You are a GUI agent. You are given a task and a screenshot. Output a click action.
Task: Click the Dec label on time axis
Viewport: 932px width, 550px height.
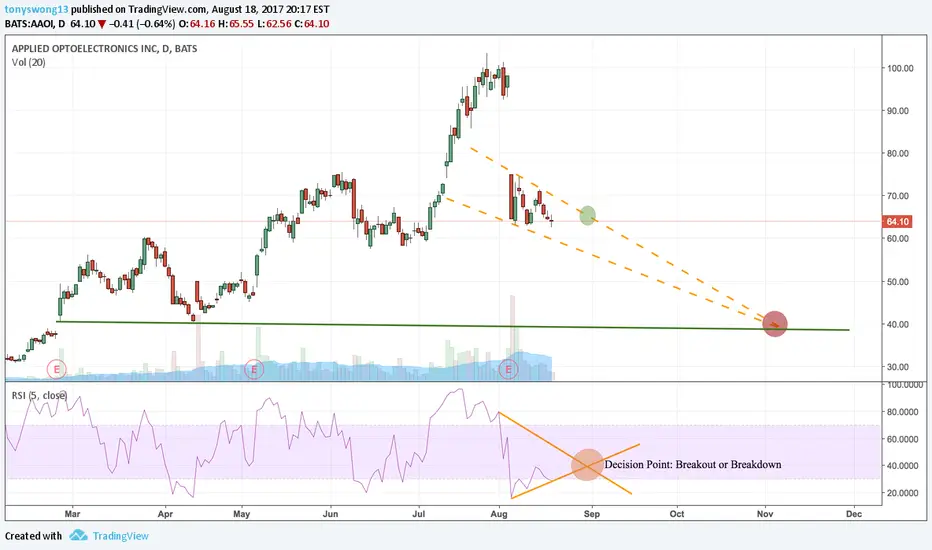(x=854, y=514)
